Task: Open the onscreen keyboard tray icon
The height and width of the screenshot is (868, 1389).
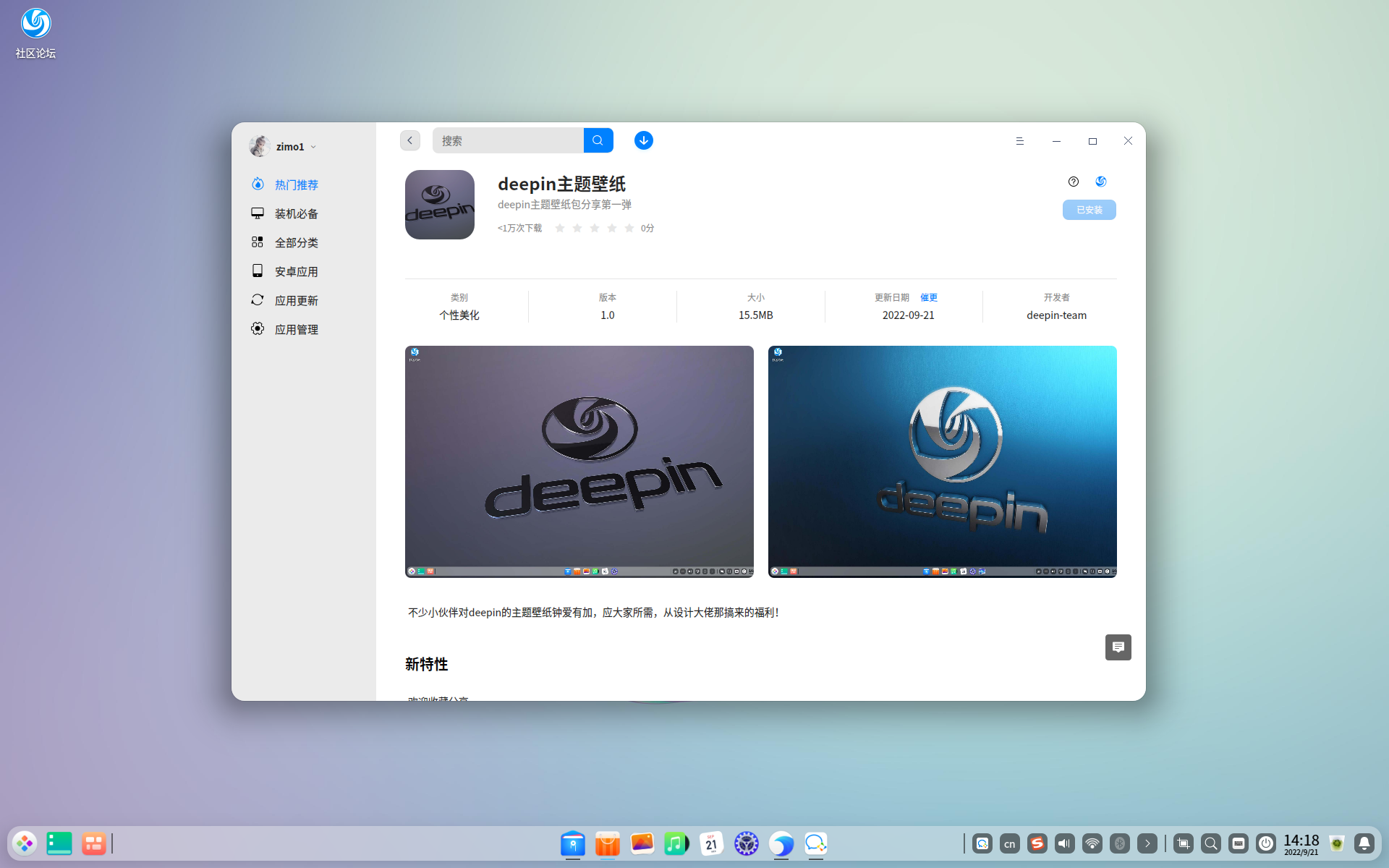Action: [x=1239, y=843]
